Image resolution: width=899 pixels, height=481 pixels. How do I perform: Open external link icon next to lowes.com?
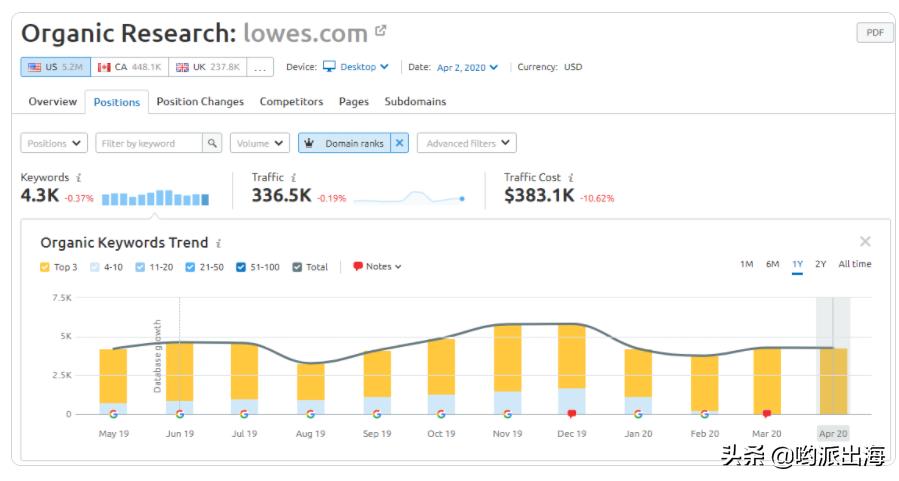tap(381, 30)
